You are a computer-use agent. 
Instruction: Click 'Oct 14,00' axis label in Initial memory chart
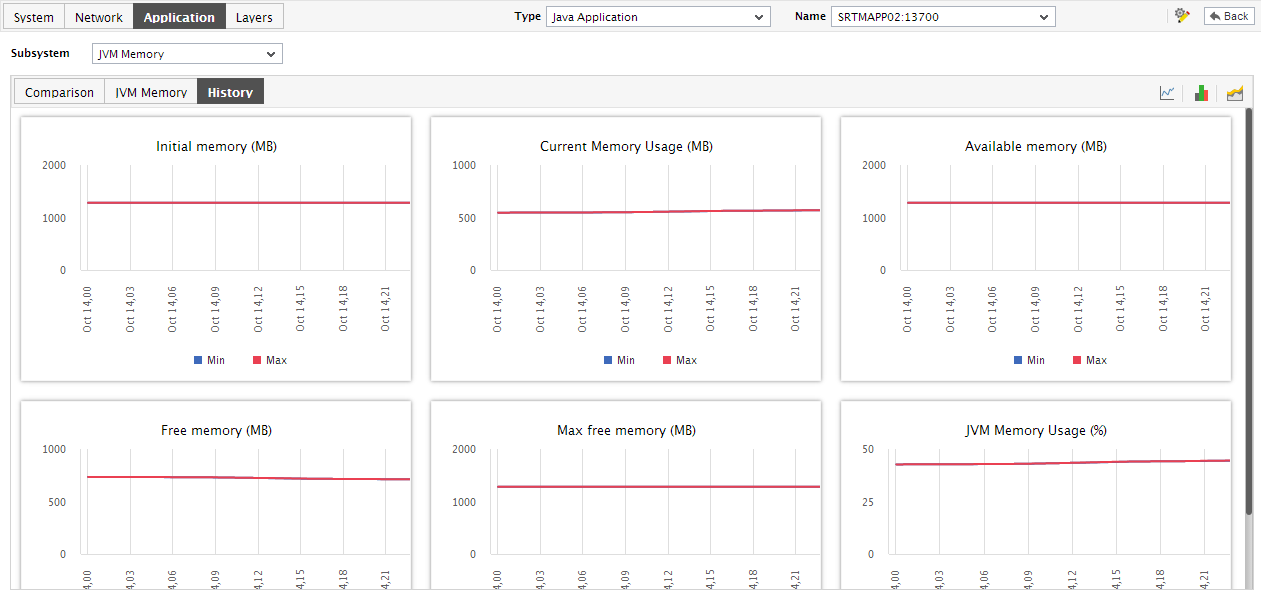tap(88, 308)
